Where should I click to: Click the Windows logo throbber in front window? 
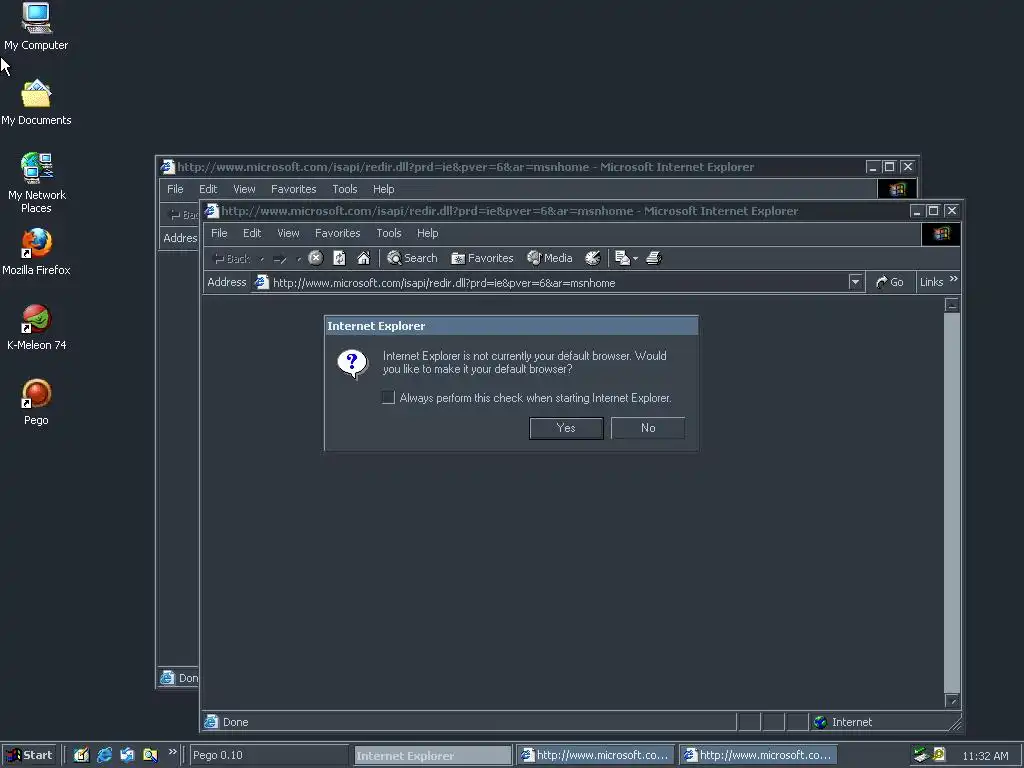click(x=941, y=234)
